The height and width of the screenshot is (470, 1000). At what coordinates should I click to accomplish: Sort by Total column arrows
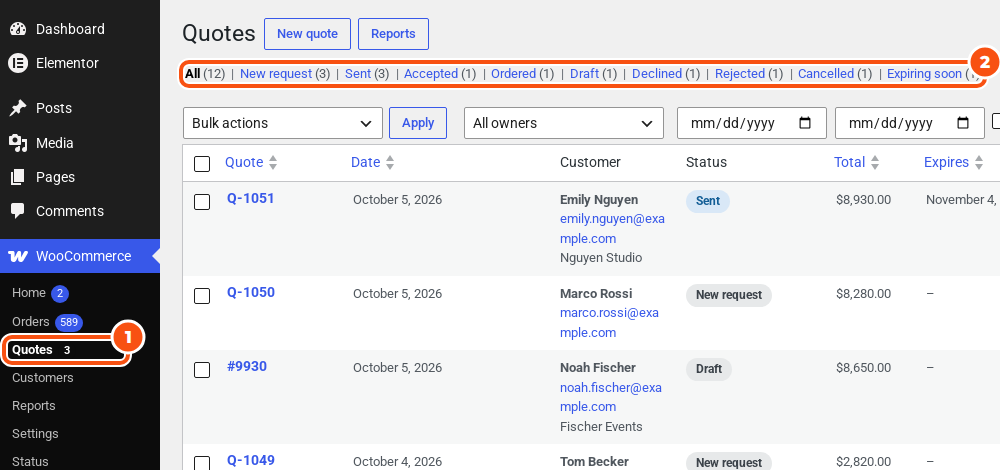[x=875, y=163]
